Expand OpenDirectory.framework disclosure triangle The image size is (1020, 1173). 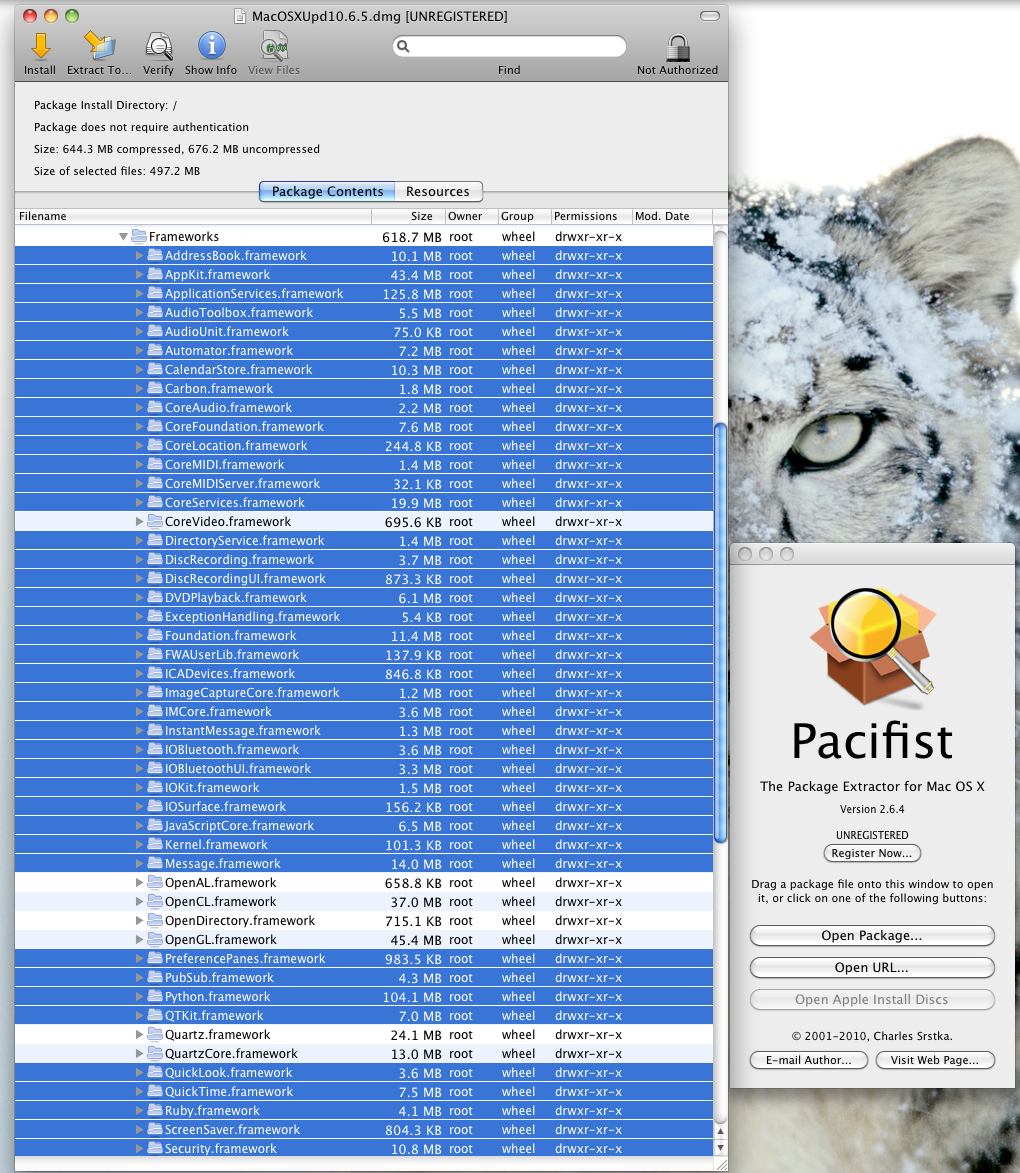(139, 921)
